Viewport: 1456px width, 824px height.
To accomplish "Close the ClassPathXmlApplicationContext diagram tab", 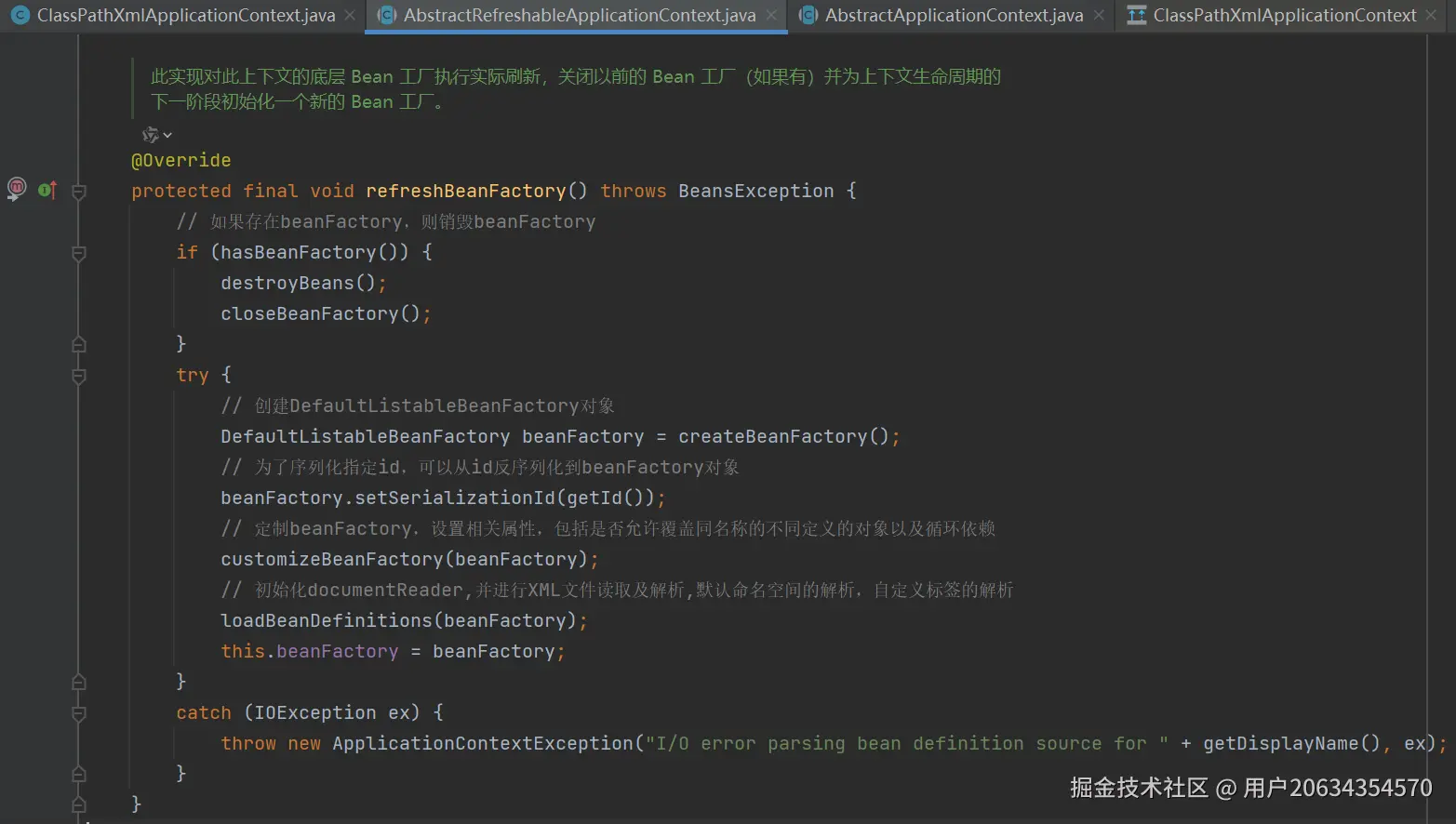I will [x=1431, y=15].
